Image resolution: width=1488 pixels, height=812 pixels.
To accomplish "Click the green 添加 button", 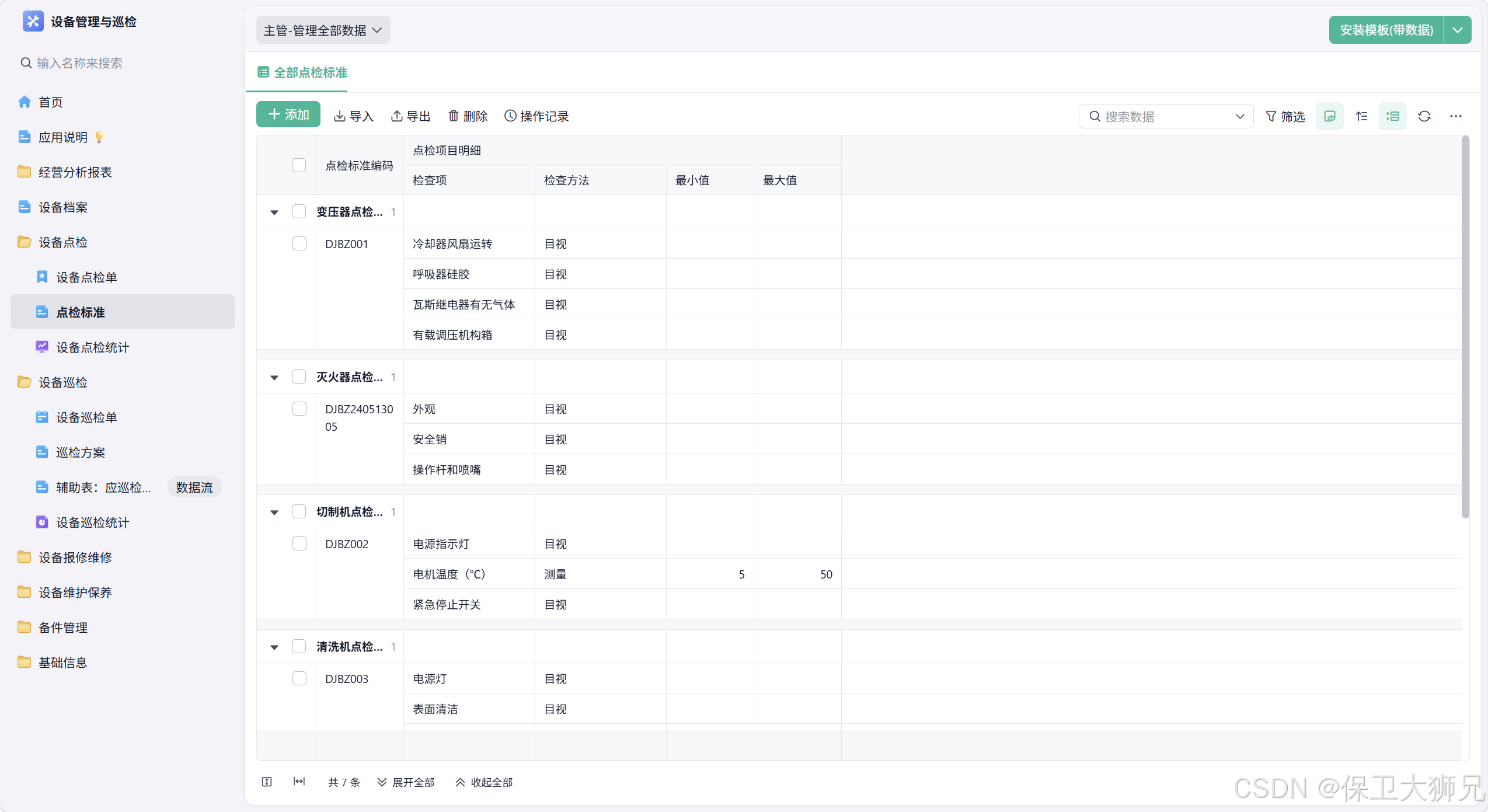I will 288,114.
